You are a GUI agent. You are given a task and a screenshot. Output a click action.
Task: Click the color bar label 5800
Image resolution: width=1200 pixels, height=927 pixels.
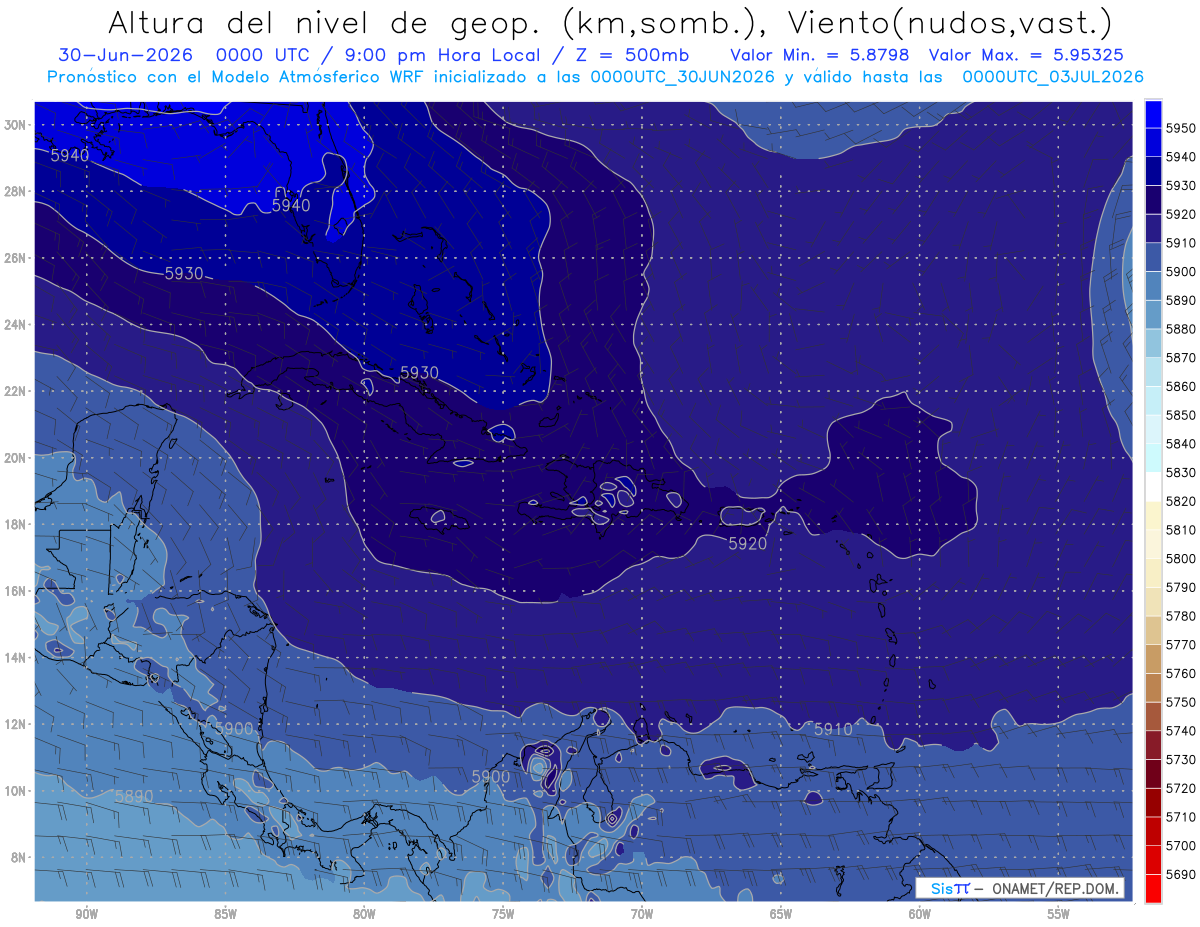coord(1181,558)
